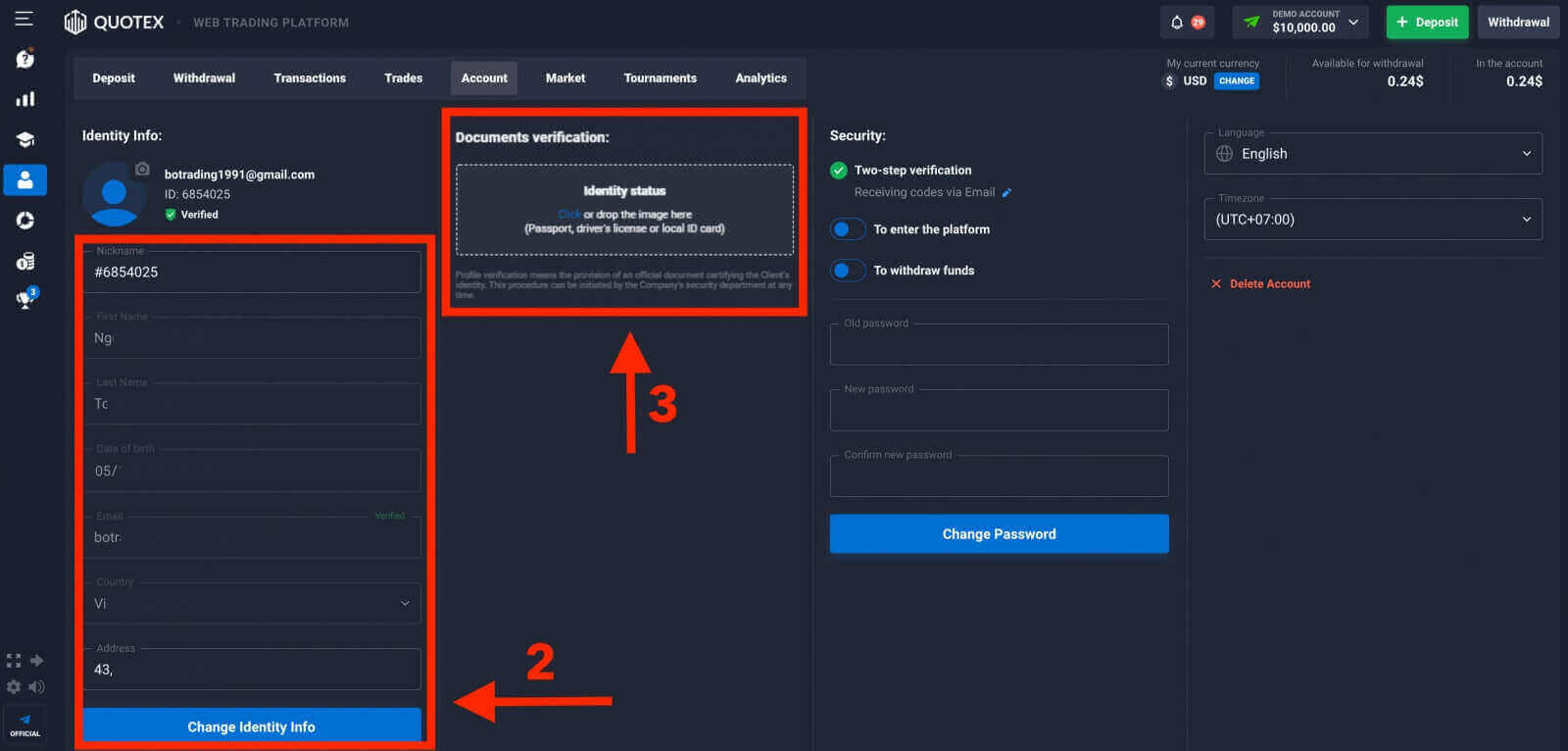Open the trading chart sidebar icon
1568x751 pixels.
tap(25, 99)
